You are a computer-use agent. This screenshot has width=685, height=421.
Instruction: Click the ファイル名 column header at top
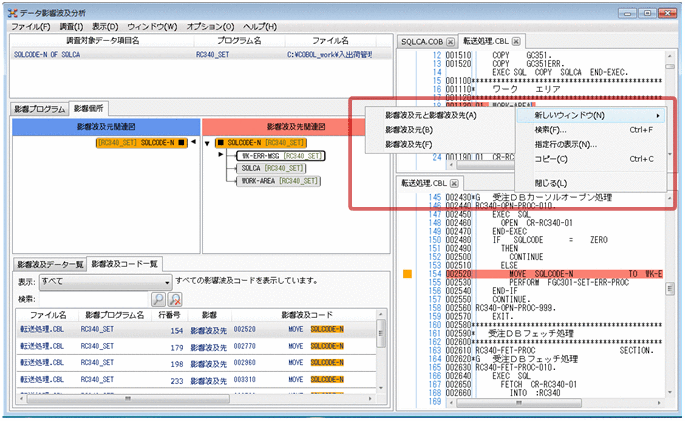click(x=331, y=41)
